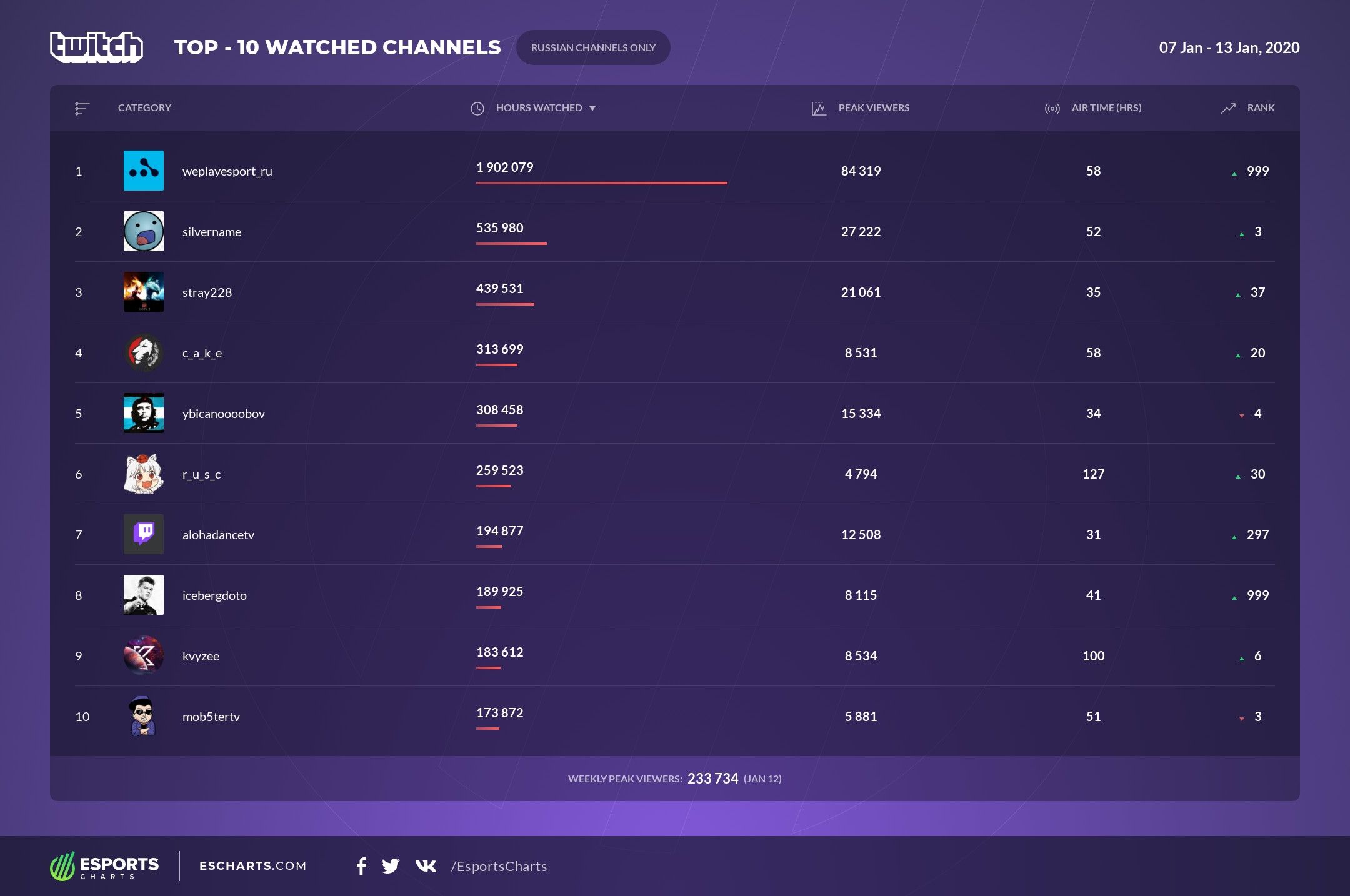Click the silvername hours watched bar
The image size is (1350, 896).
click(511, 244)
